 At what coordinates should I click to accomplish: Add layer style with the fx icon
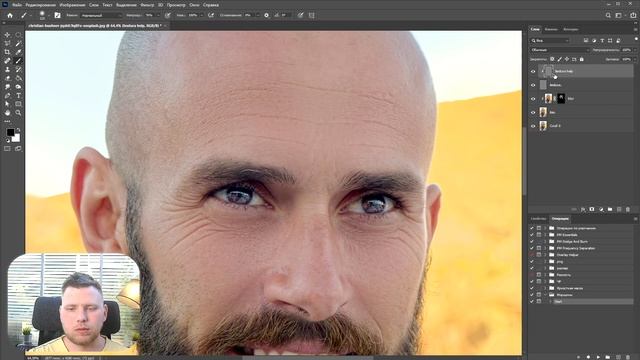coord(583,209)
